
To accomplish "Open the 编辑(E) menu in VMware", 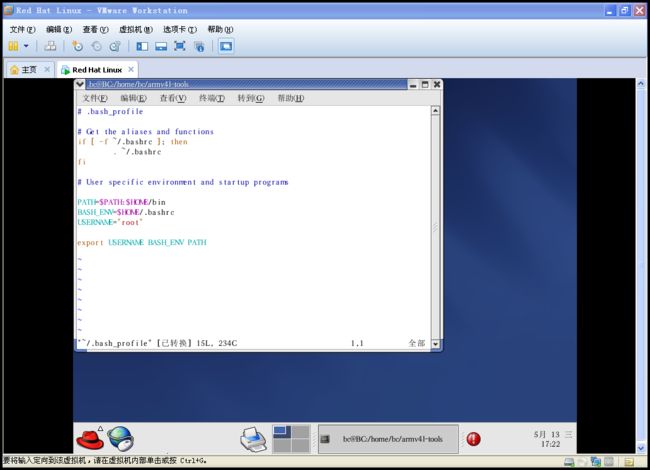I will [59, 29].
